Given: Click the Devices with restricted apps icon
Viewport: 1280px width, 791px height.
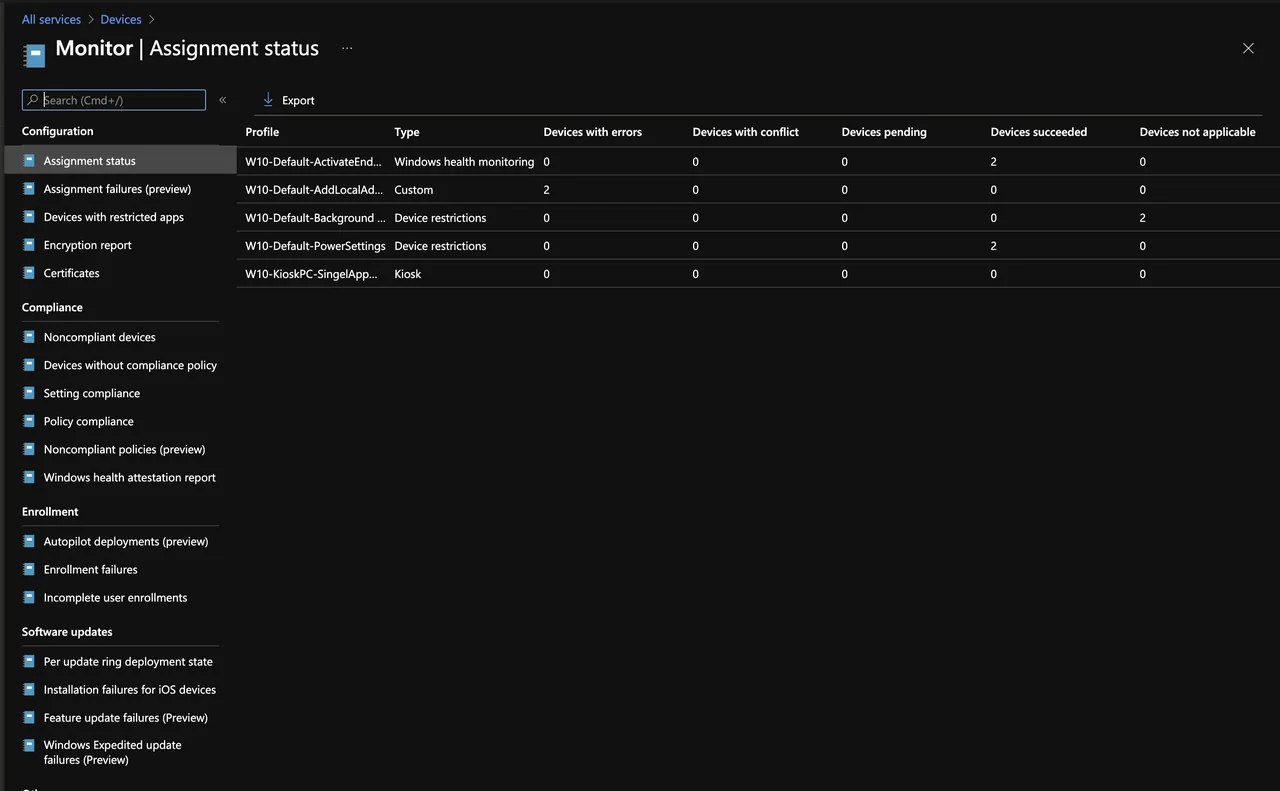Looking at the screenshot, I should 29,216.
